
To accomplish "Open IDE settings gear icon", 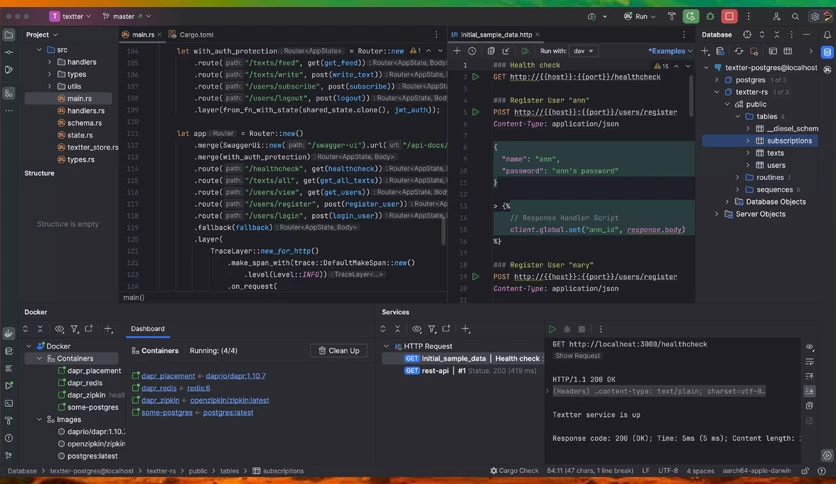I will [x=815, y=17].
